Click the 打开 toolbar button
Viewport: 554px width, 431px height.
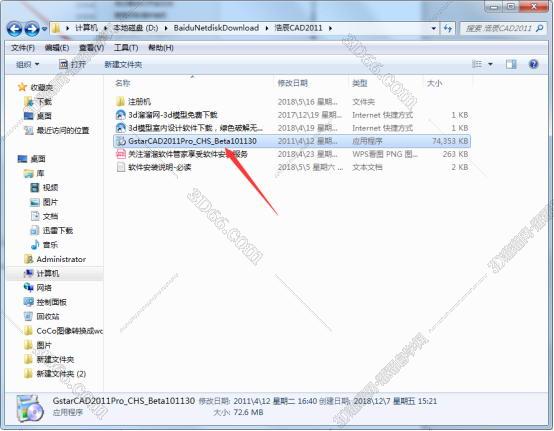point(73,65)
